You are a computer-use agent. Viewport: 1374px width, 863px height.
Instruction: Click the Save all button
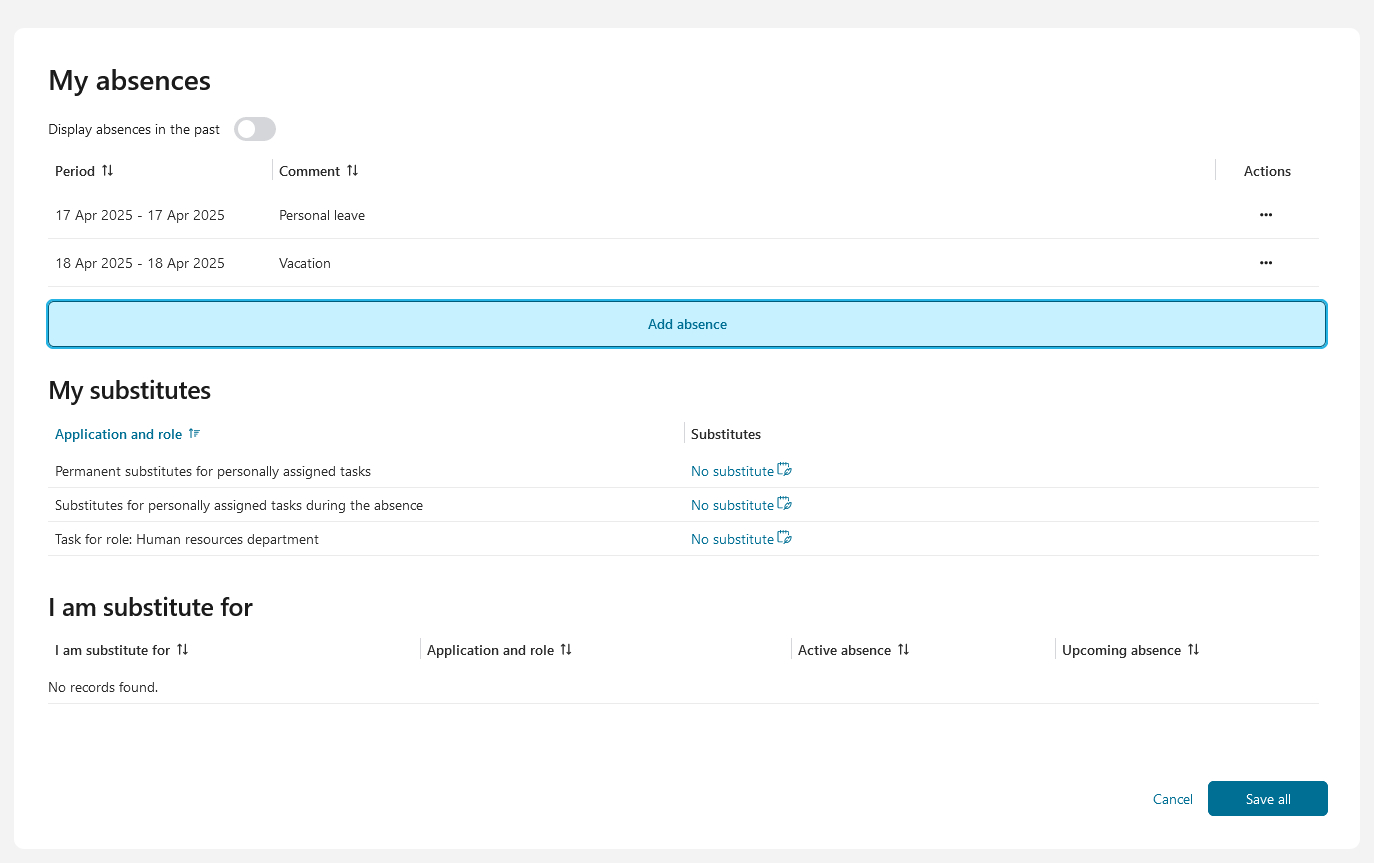point(1268,799)
